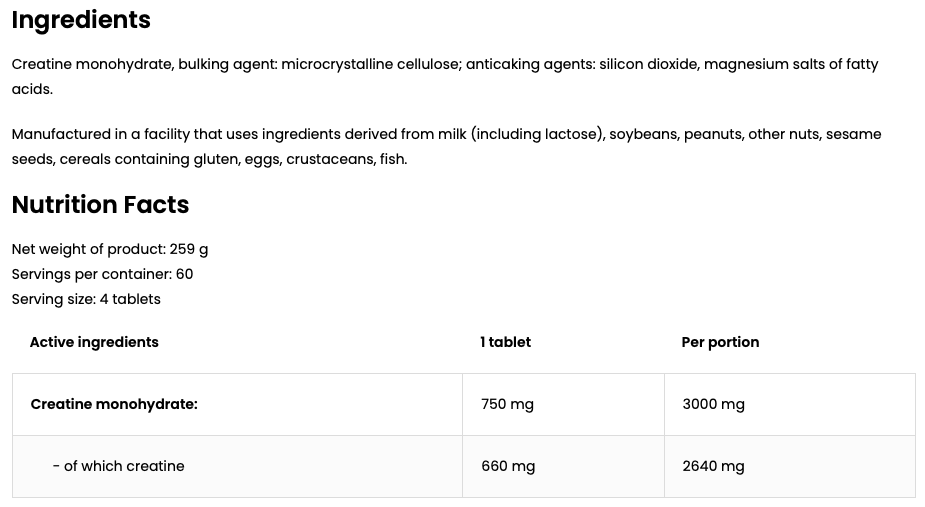Screen dimensions: 925x507
Task: Click the Active ingredients column header
Action: click(x=94, y=342)
